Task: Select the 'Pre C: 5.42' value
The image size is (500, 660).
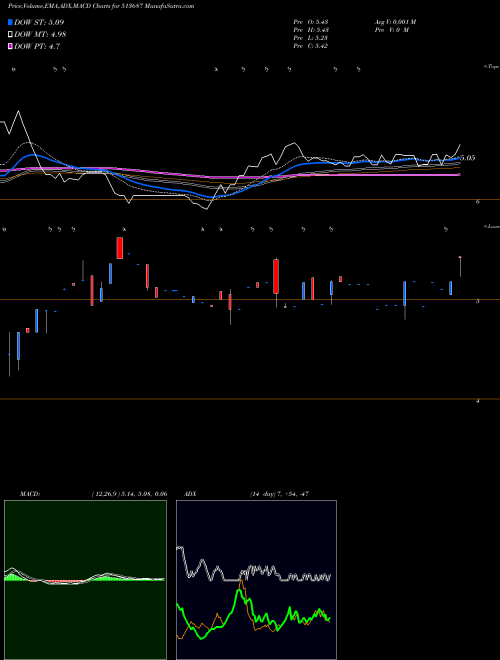Action: click(311, 46)
